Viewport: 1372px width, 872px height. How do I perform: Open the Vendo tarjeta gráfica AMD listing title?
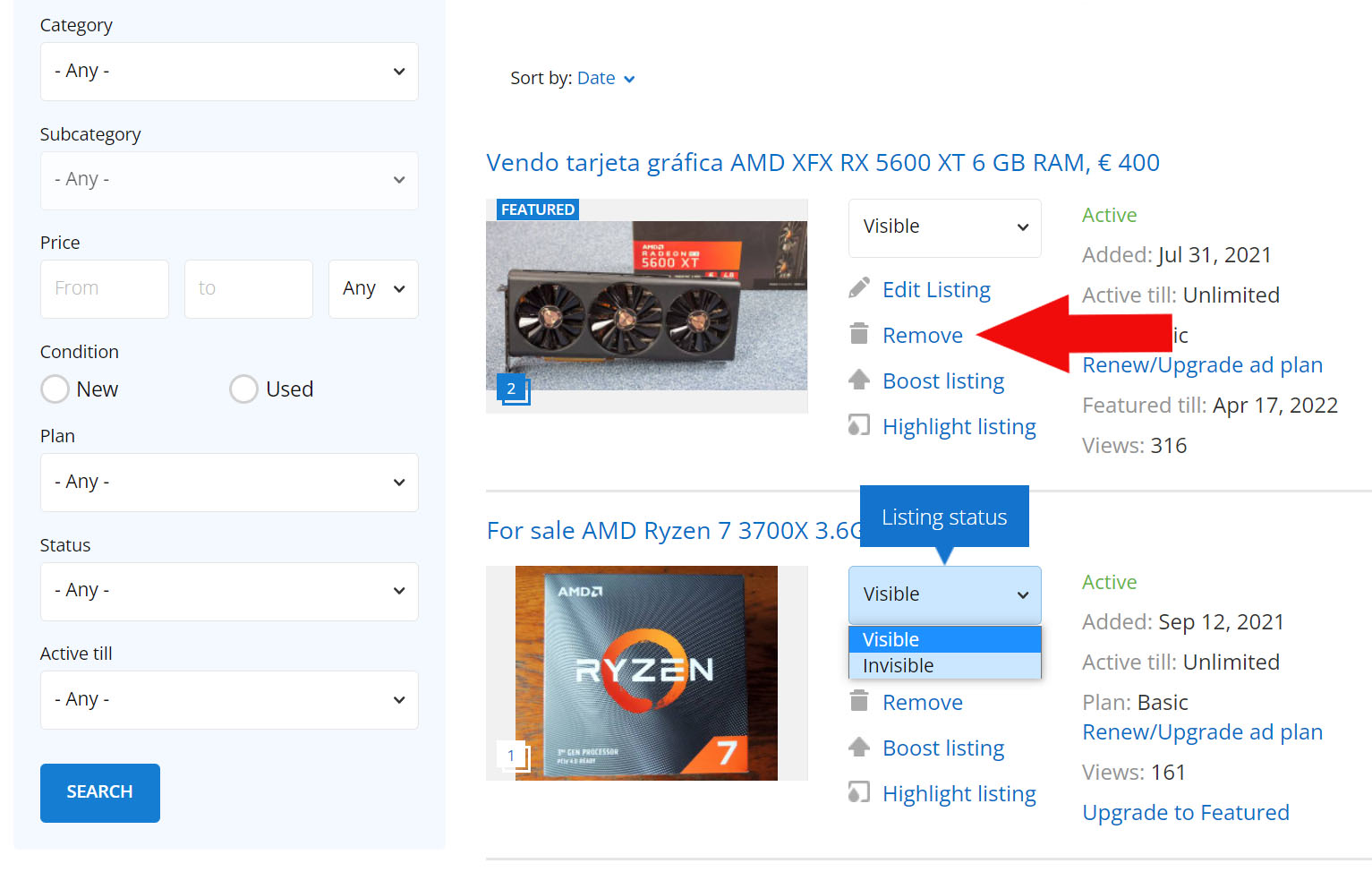(822, 162)
